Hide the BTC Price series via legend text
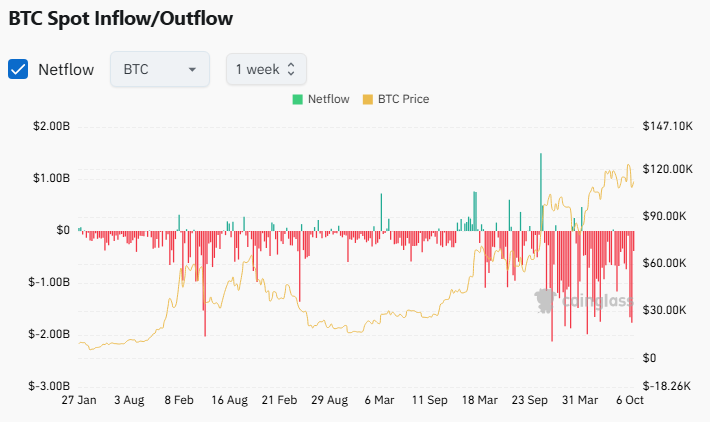Viewport: 710px width, 422px height. 402,100
